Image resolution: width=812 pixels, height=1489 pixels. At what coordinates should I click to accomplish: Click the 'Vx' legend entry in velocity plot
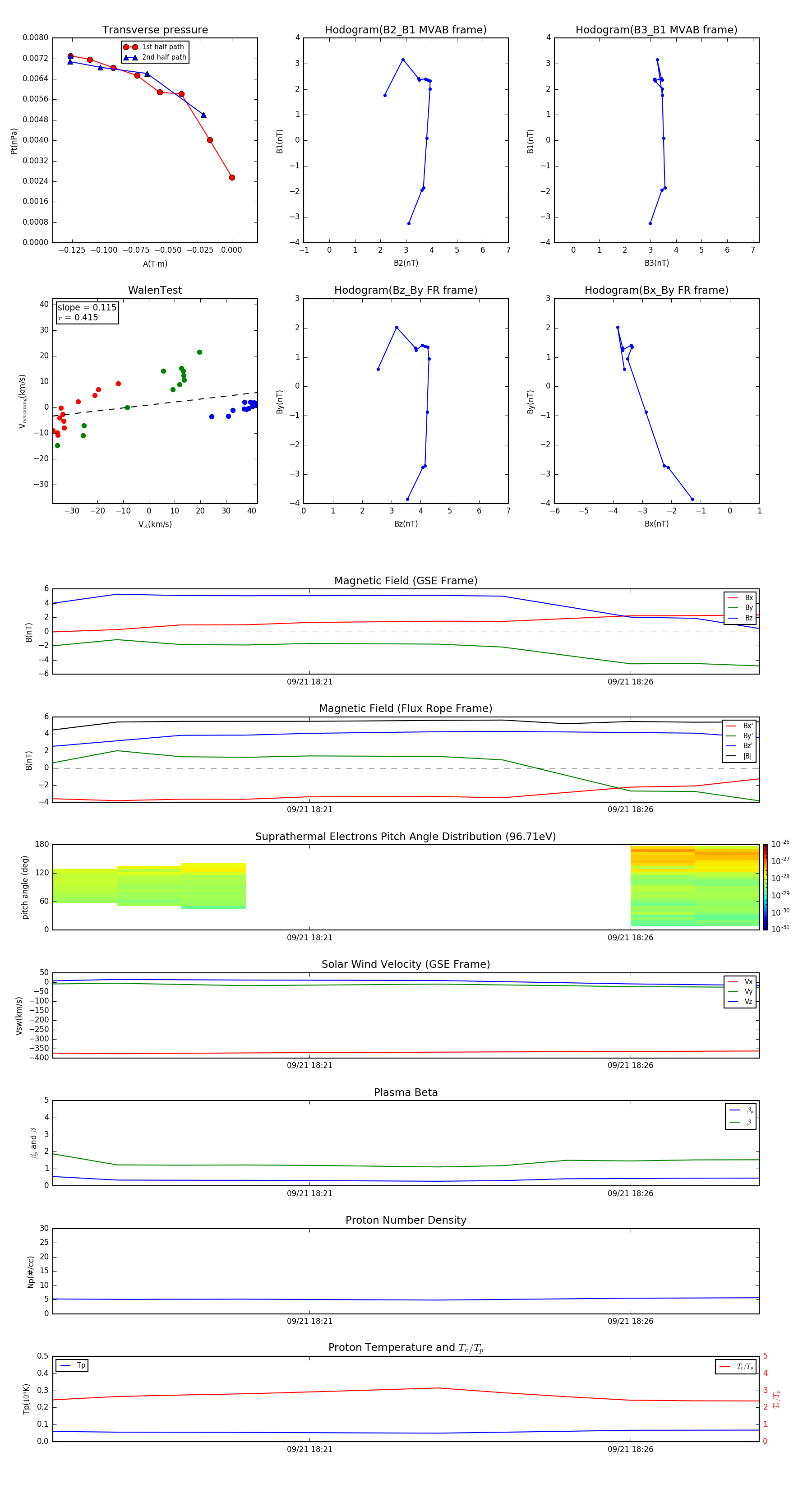(740, 982)
